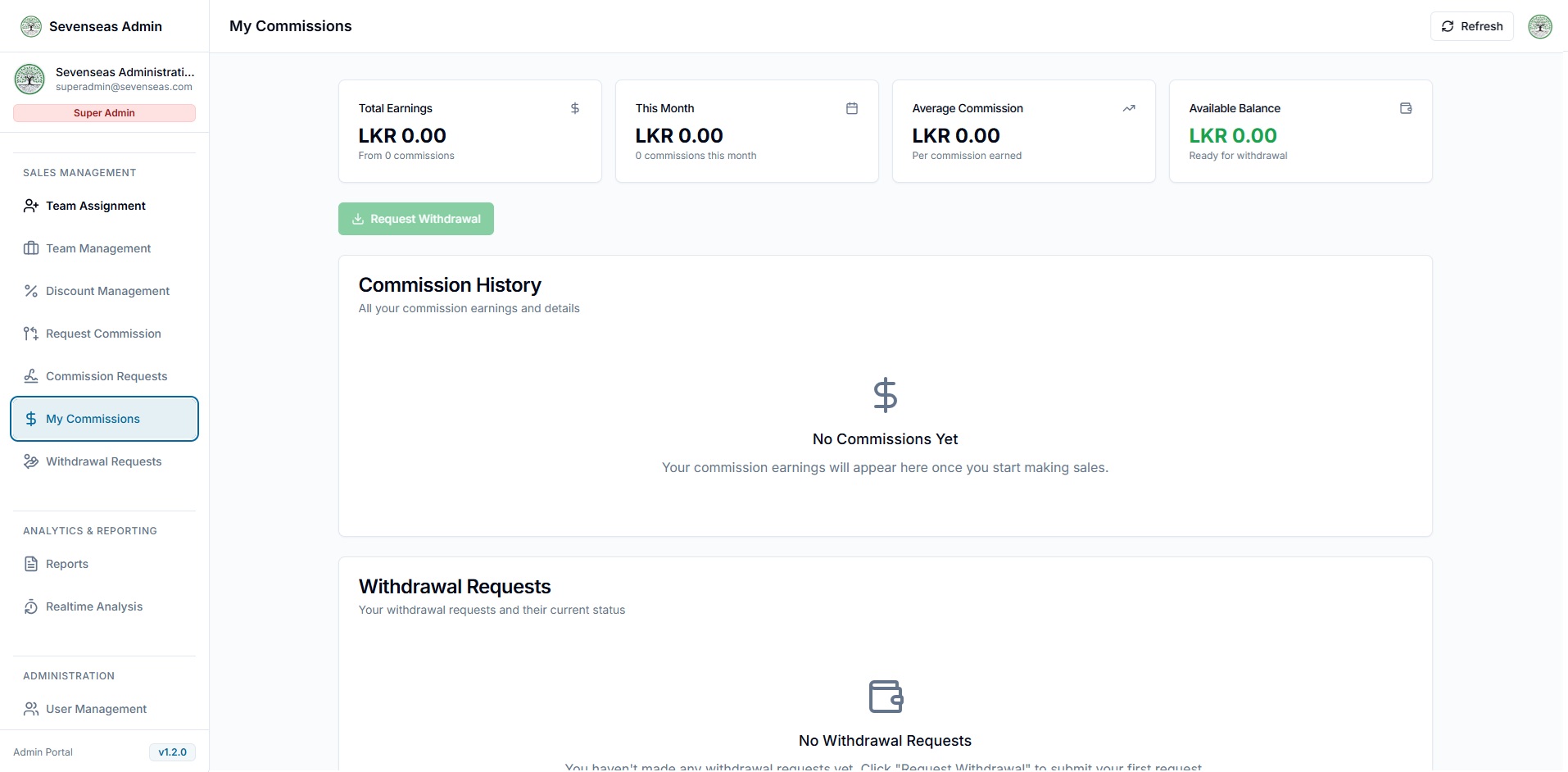
Task: Click the Sevenseas Admin logo in header
Action: [31, 26]
